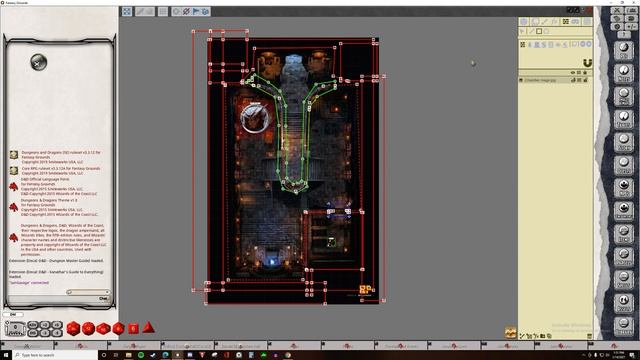Select the rectangle drawing tool in layers panel
Viewport: 640px width, 360px height.
click(x=539, y=31)
